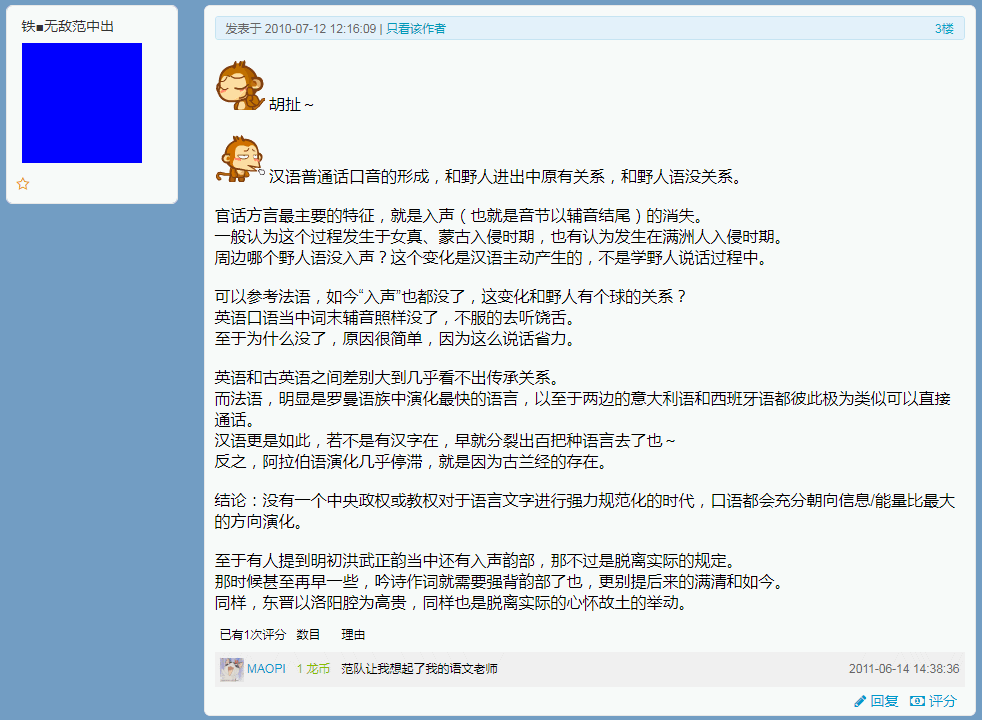
Task: Click the pencil icon beside 回复
Action: (860, 702)
